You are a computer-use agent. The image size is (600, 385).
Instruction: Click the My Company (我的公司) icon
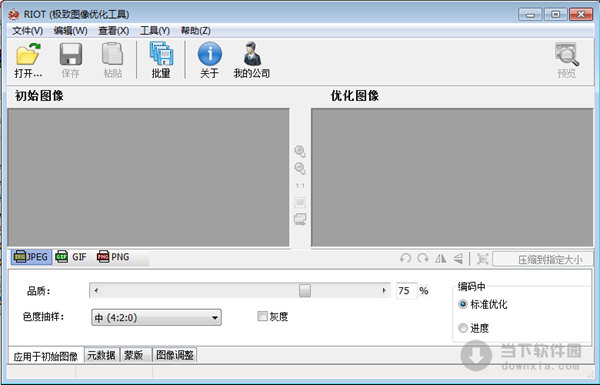point(252,54)
